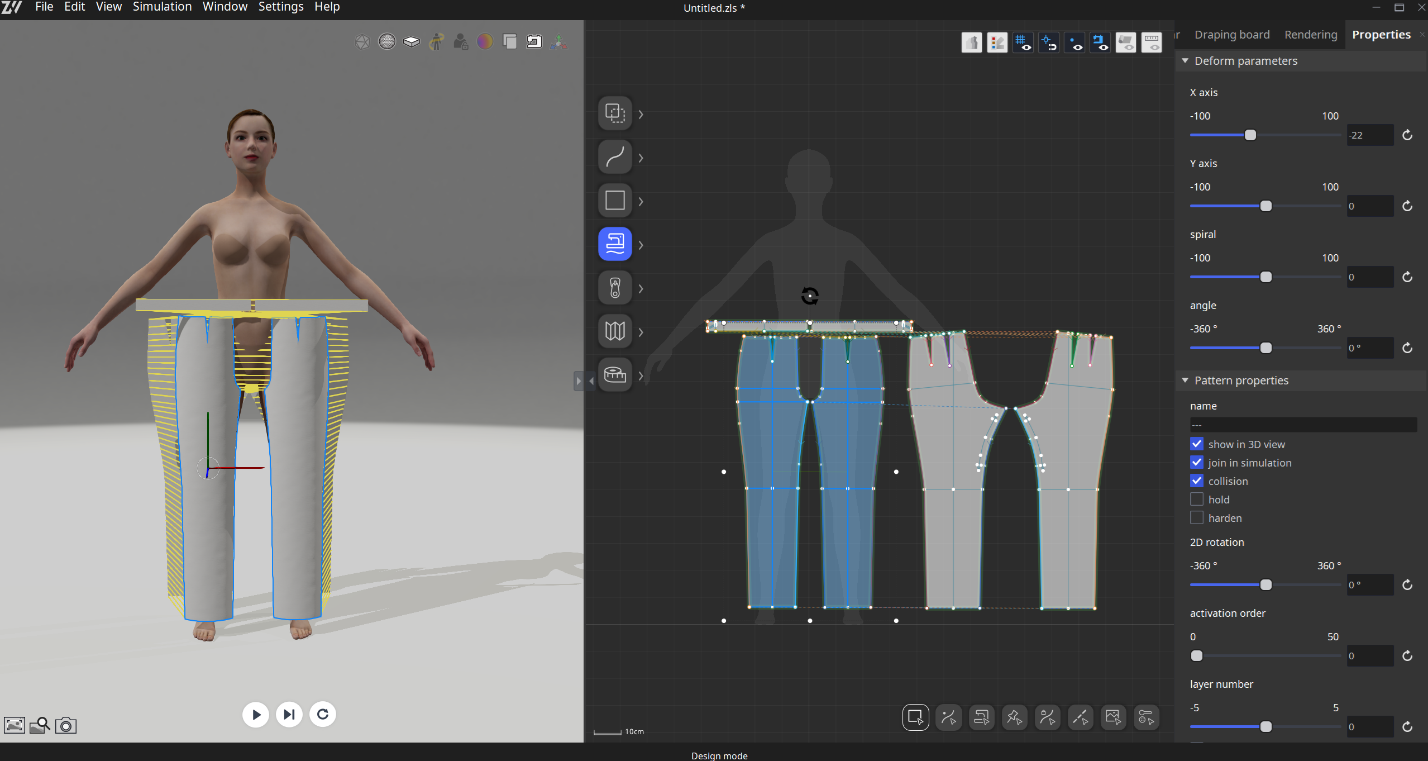The height and width of the screenshot is (761, 1428).
Task: Activate the pin selection tool
Action: pyautogui.click(x=1014, y=717)
